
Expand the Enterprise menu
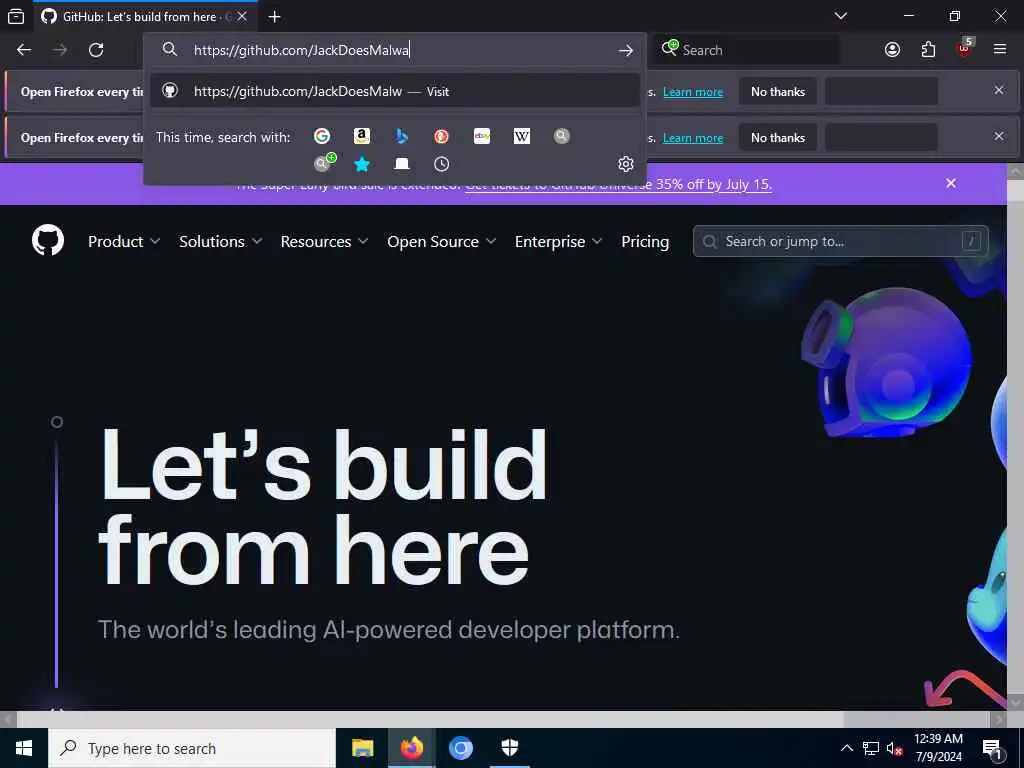coord(558,242)
